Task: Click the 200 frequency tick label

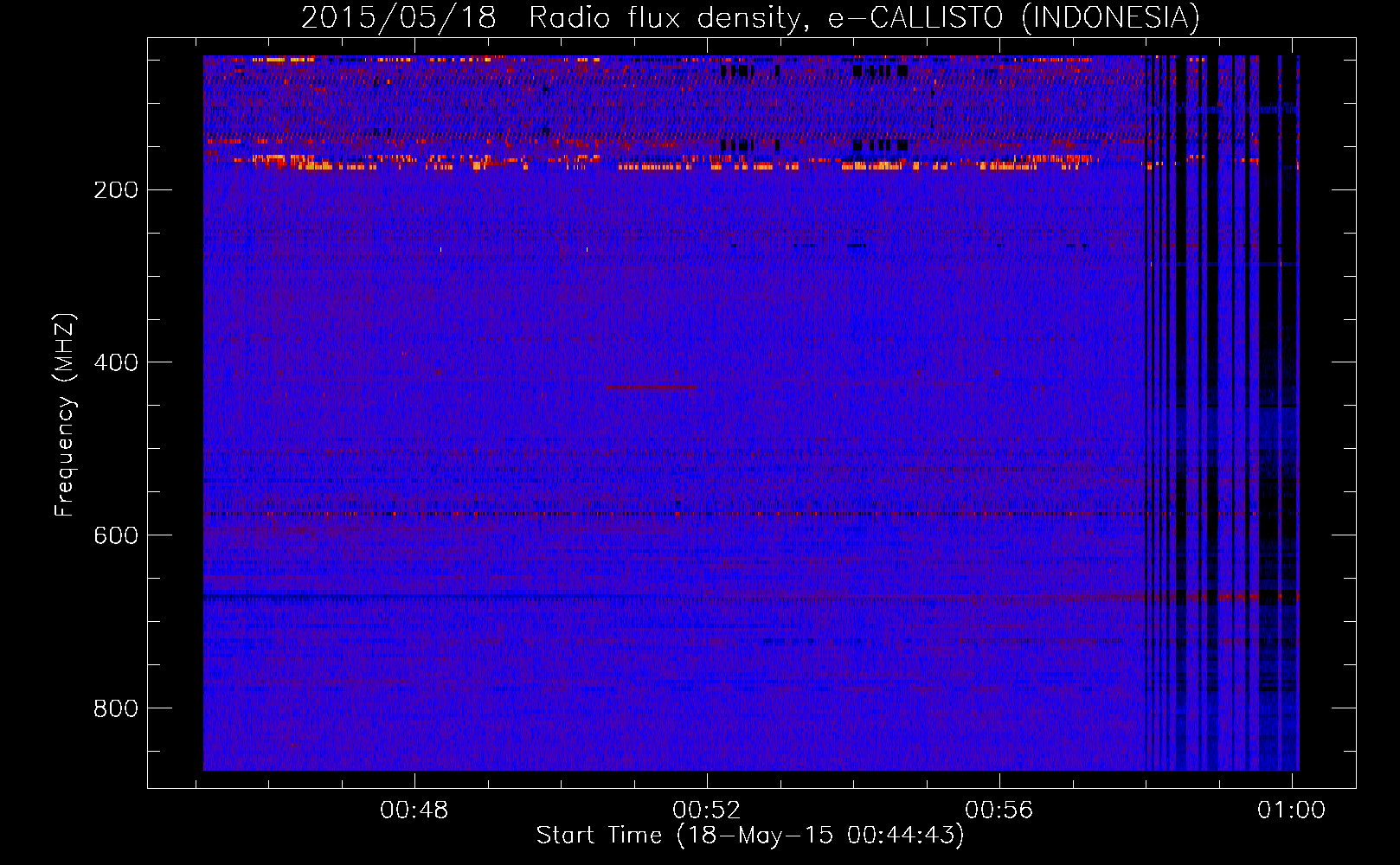Action: pos(116,190)
